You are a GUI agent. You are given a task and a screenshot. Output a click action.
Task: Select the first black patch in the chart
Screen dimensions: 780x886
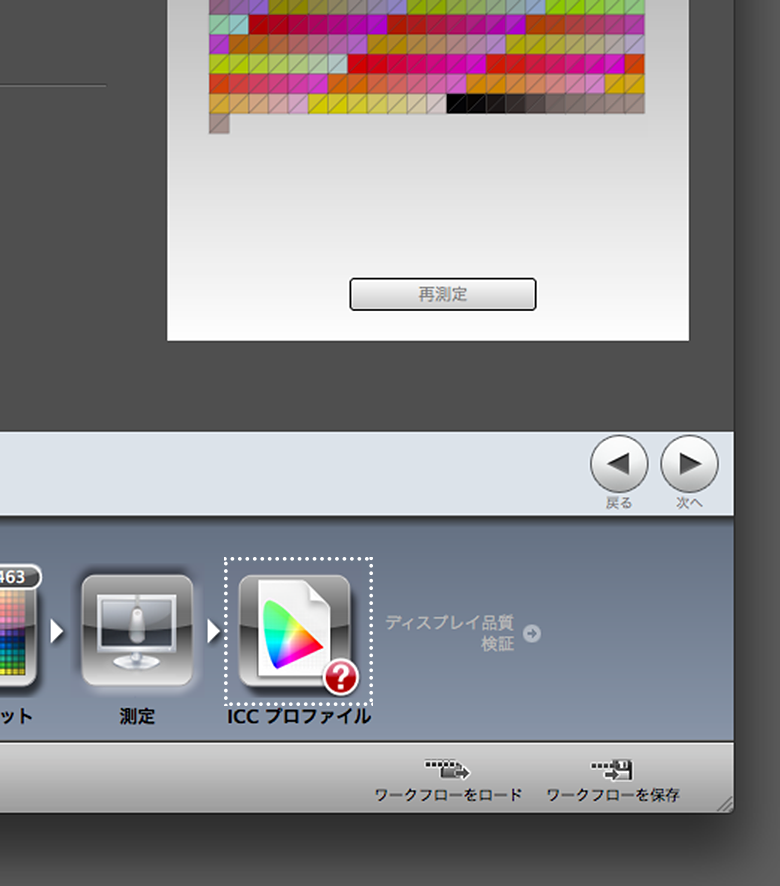457,104
